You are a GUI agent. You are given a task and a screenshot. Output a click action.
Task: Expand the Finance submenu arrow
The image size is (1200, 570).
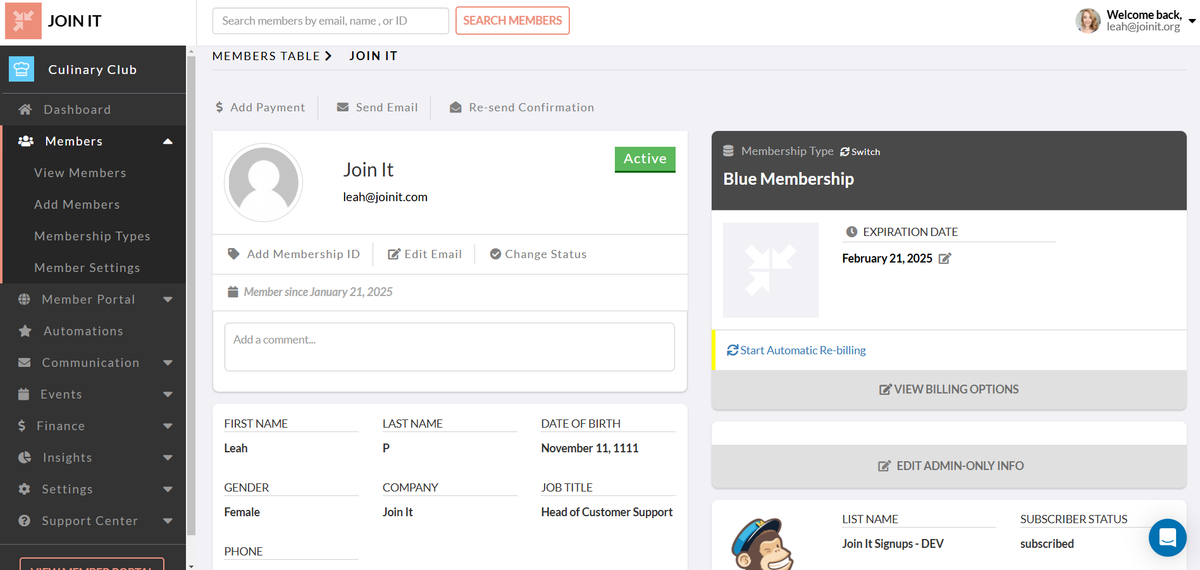(168, 426)
